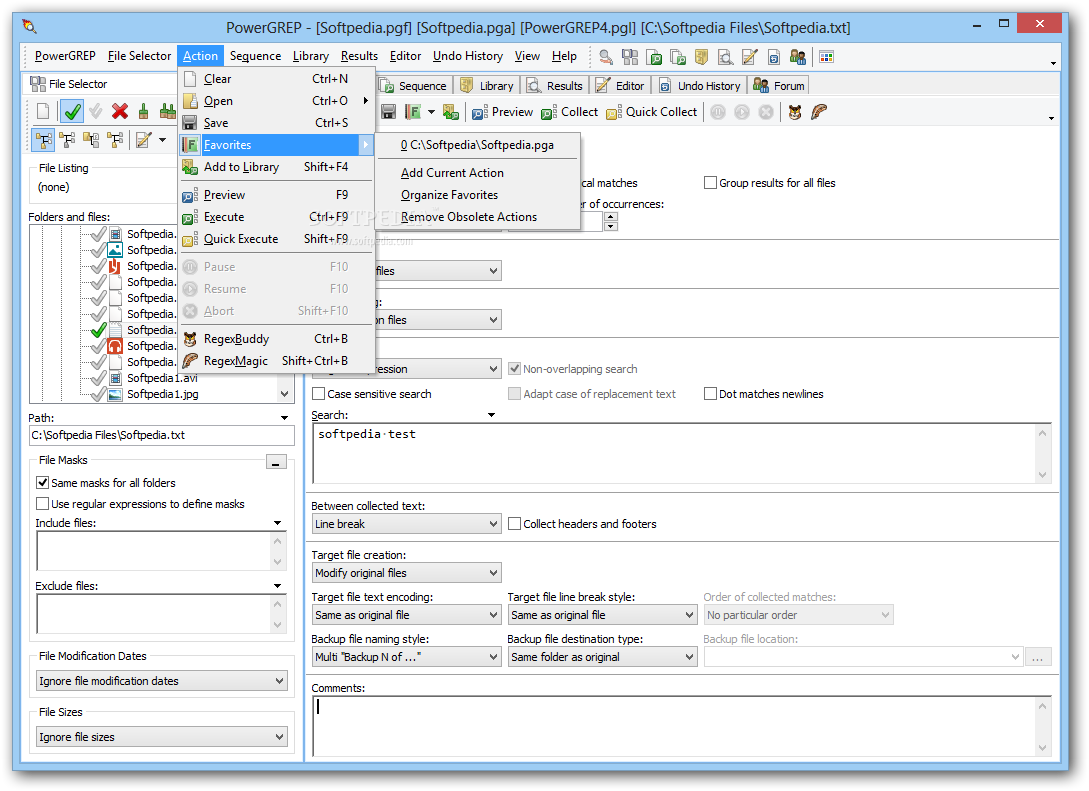Expand the Path history dropdown arrow
The height and width of the screenshot is (791, 1089).
point(284,418)
